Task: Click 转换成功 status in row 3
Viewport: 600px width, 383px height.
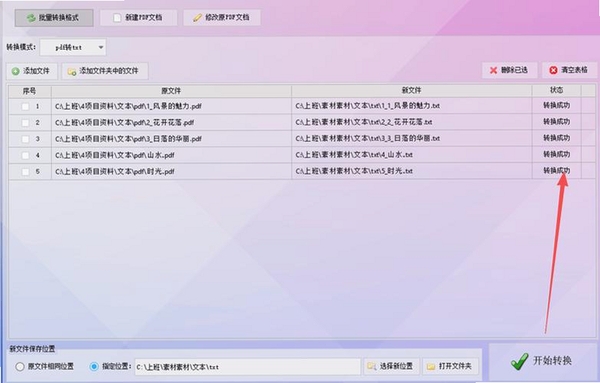Action: click(x=556, y=138)
